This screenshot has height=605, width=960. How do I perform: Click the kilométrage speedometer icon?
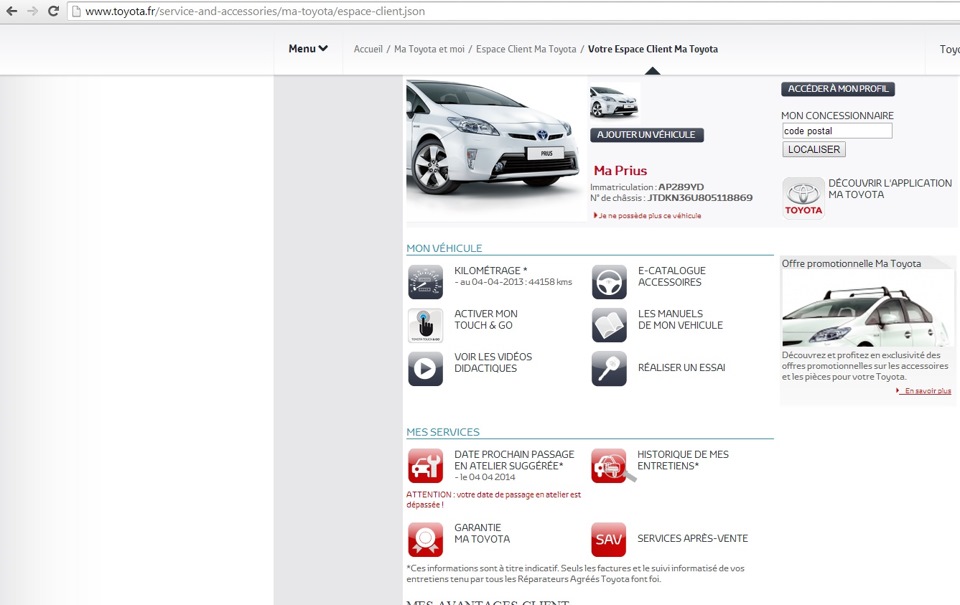pyautogui.click(x=426, y=282)
